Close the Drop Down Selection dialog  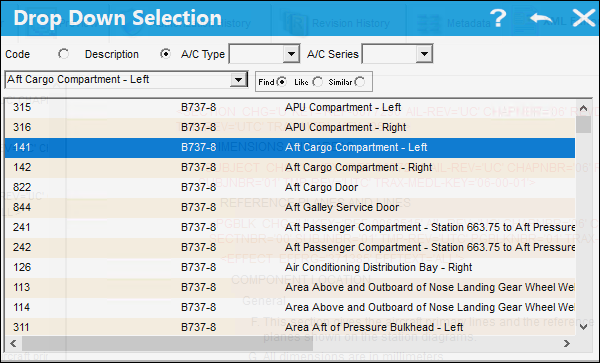(584, 18)
